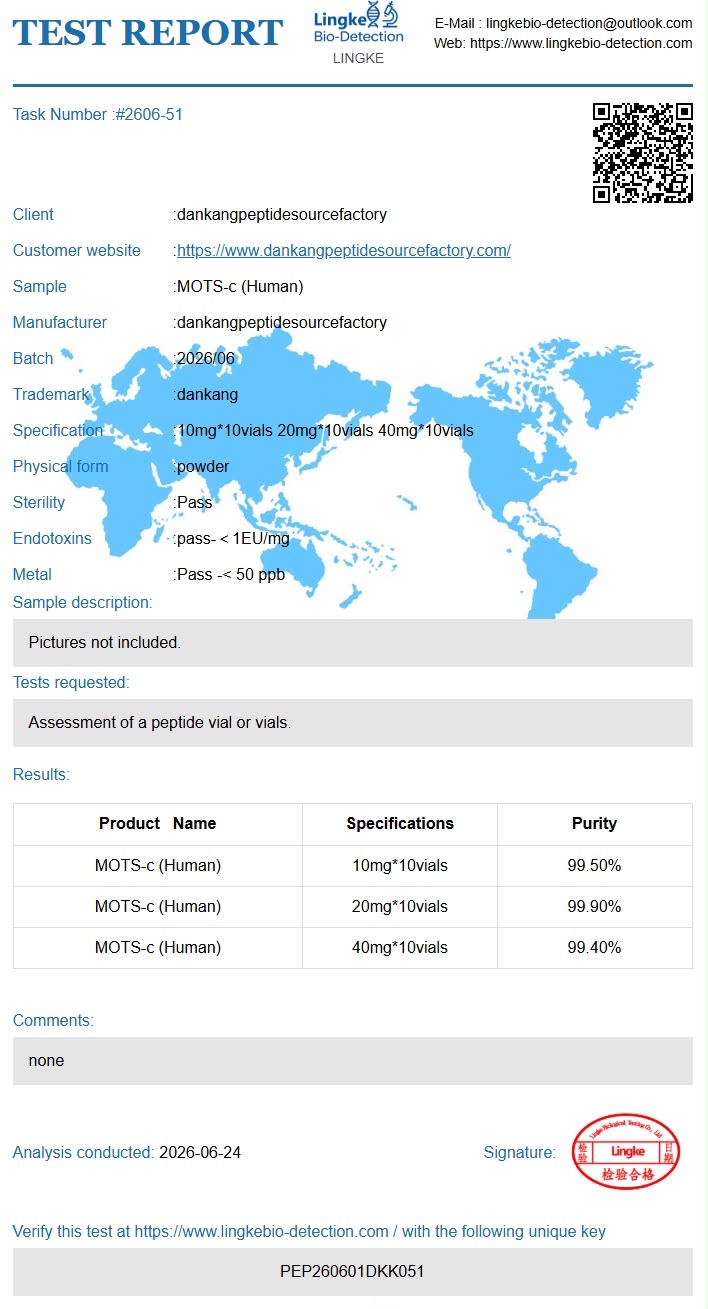The image size is (708, 1309).
Task: Click the analysis date 2026-06-24
Action: (x=200, y=1152)
